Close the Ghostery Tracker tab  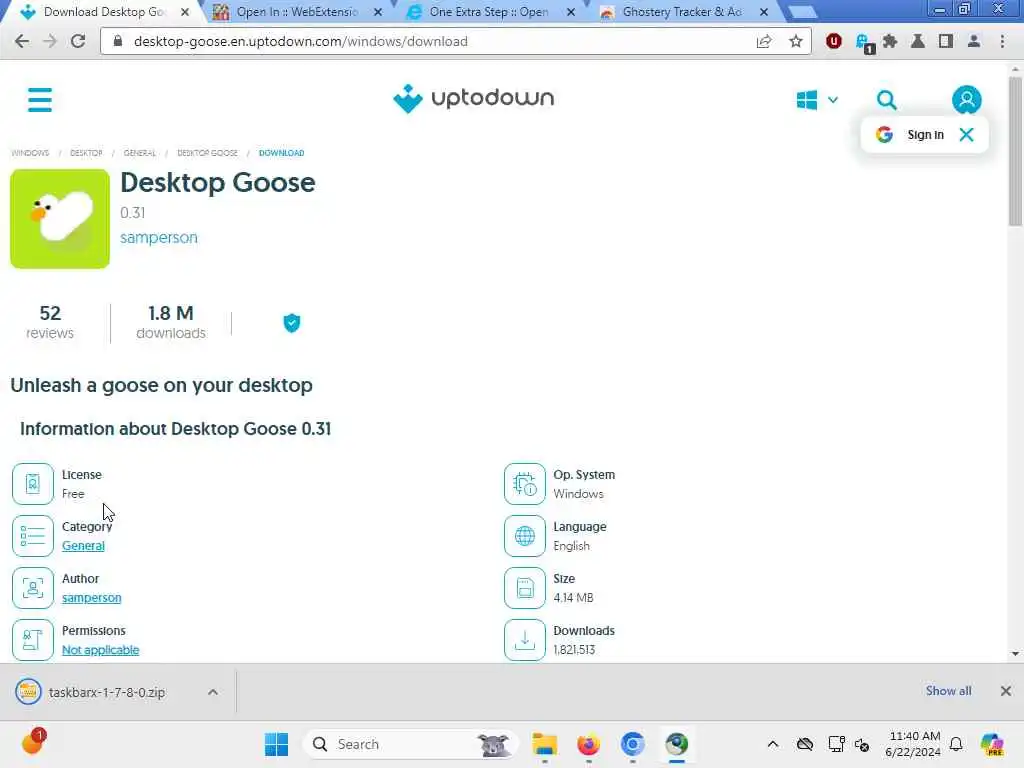point(763,12)
